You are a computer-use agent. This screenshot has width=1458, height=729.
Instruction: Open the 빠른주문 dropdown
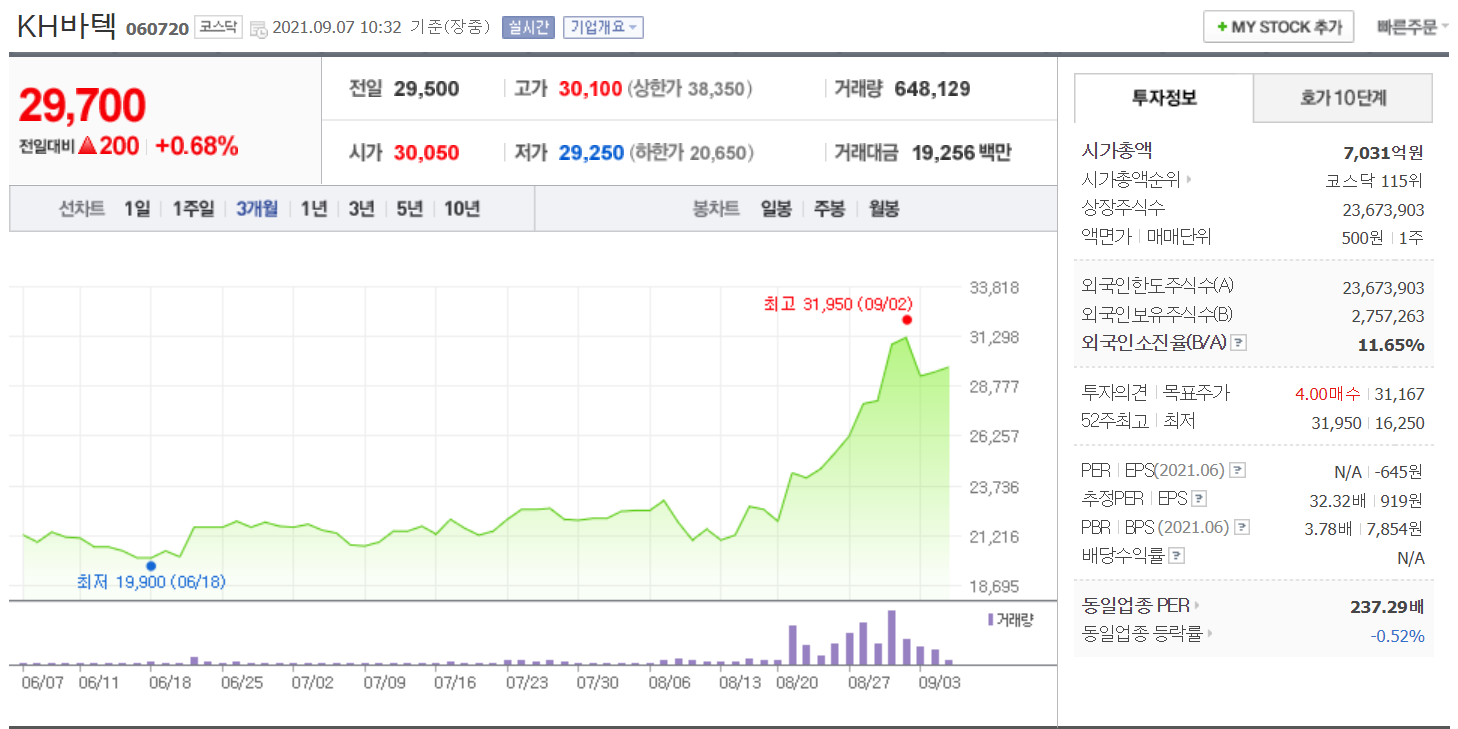click(x=1412, y=27)
